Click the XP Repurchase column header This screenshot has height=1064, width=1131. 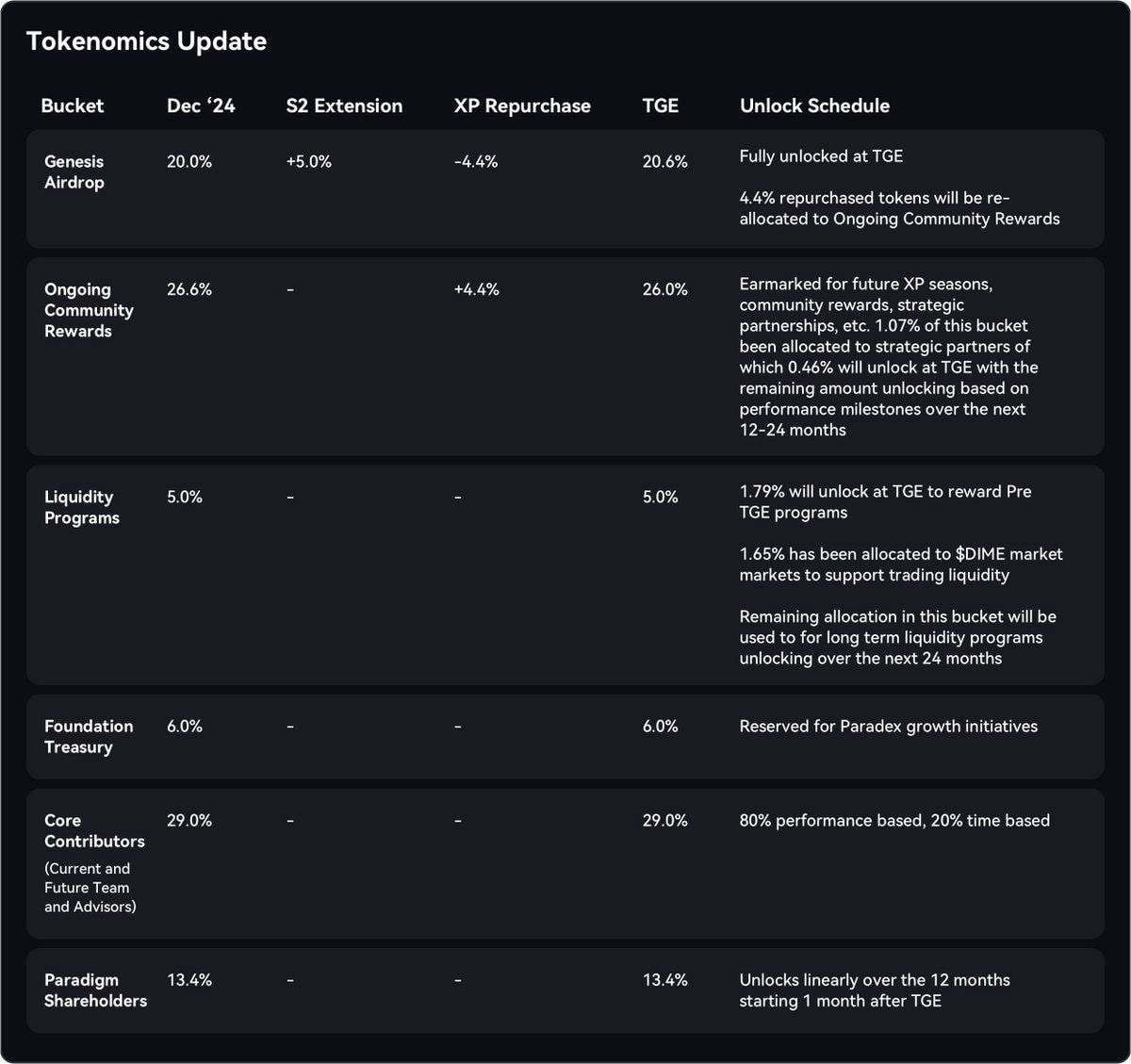pos(522,106)
